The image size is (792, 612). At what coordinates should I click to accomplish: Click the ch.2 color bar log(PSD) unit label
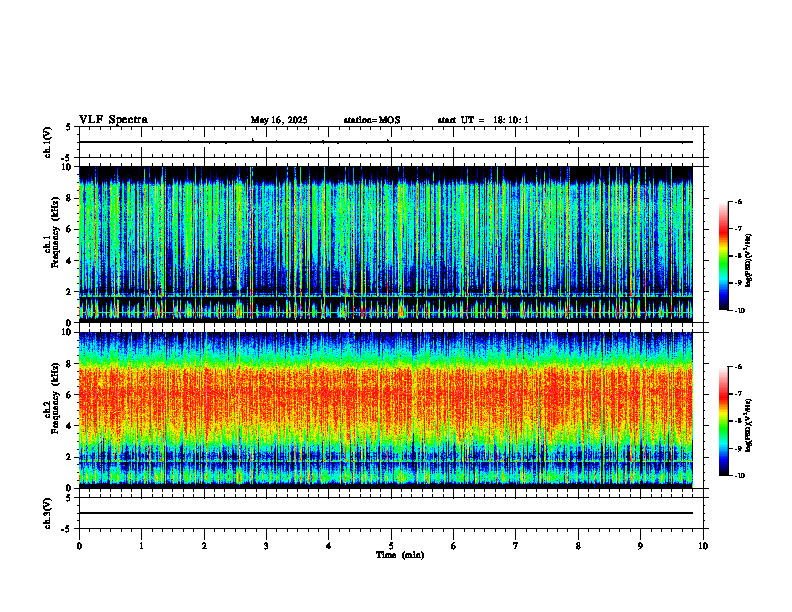click(750, 426)
